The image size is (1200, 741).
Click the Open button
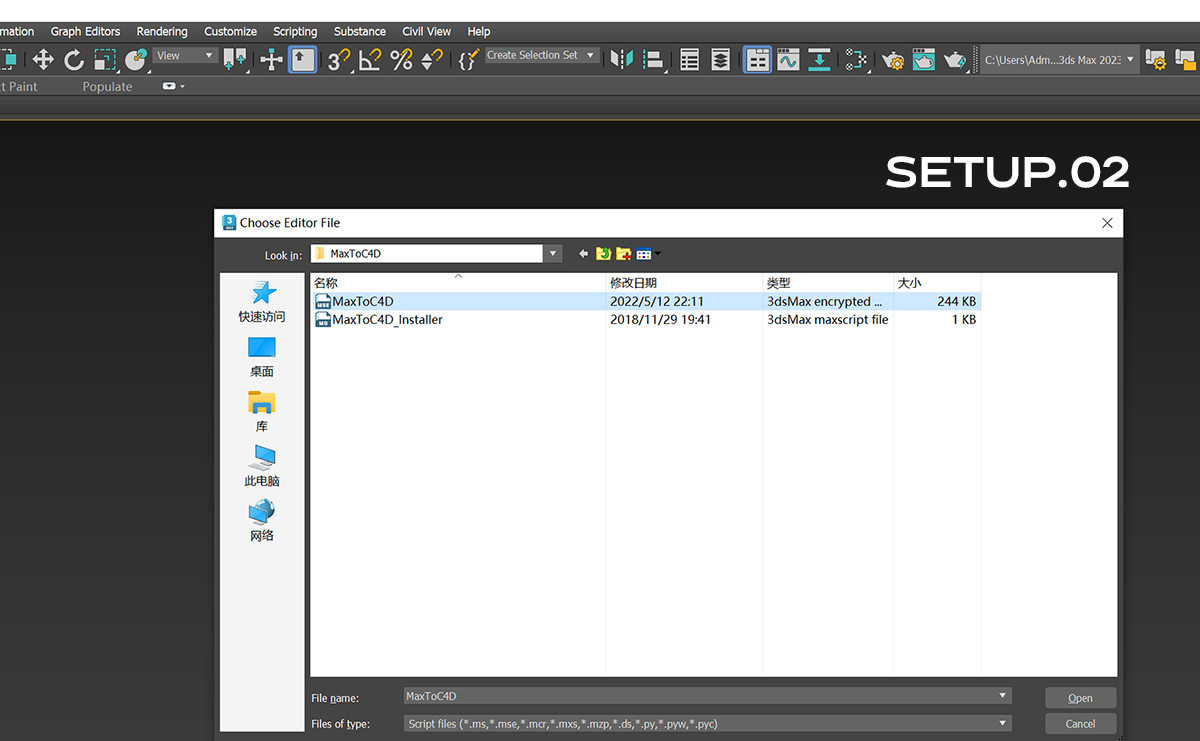pos(1080,698)
